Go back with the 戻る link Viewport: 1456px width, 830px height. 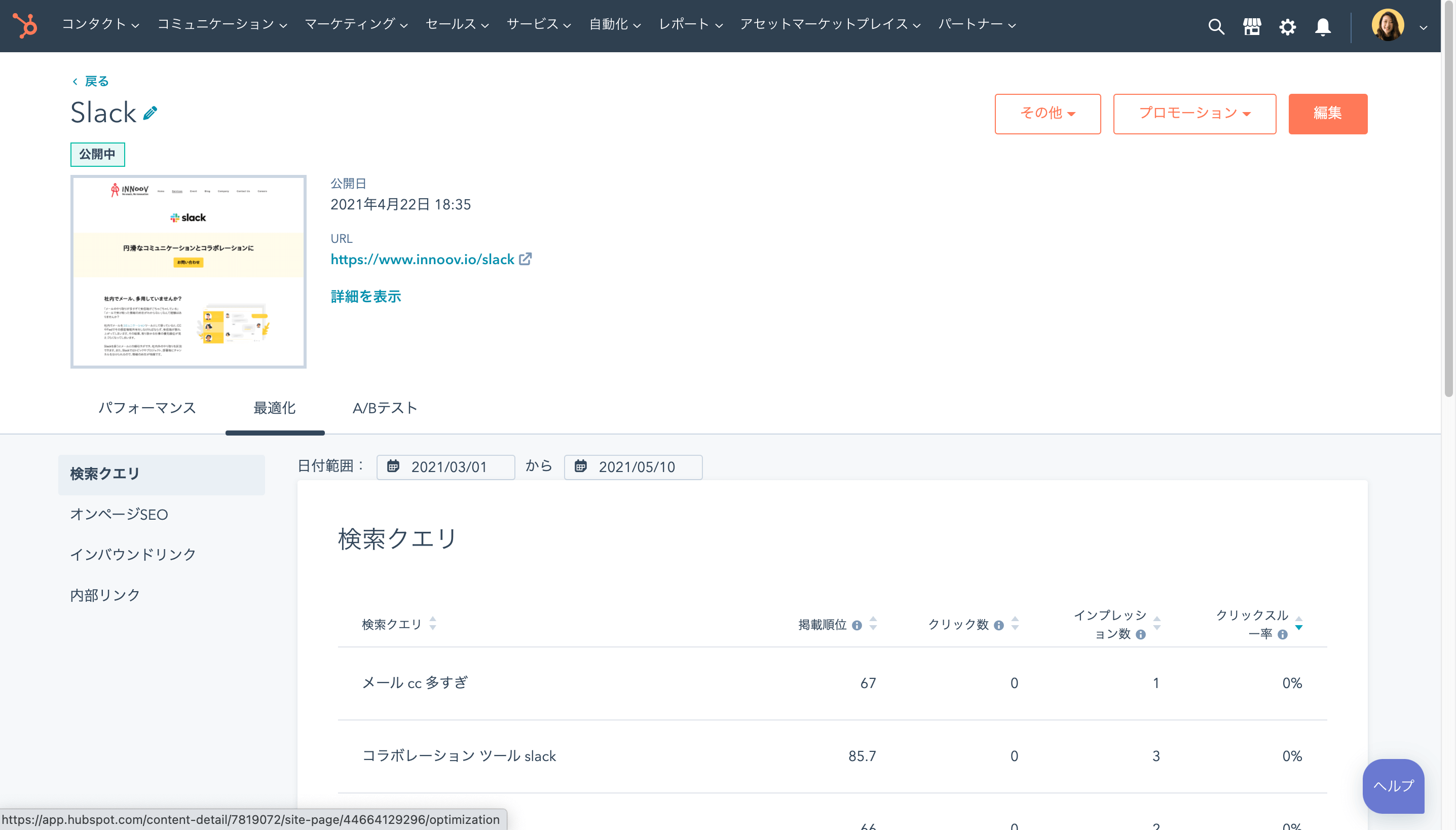(x=91, y=81)
